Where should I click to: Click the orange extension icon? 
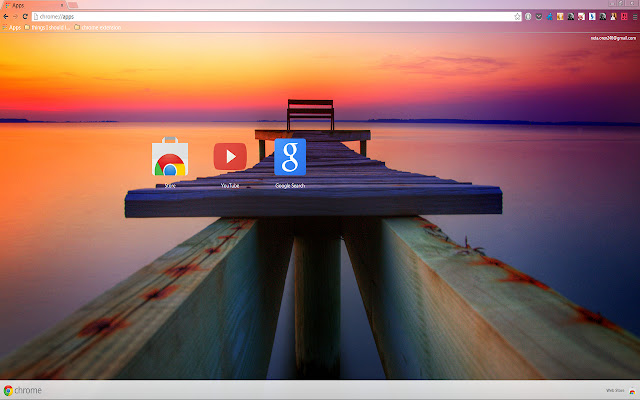pos(560,16)
